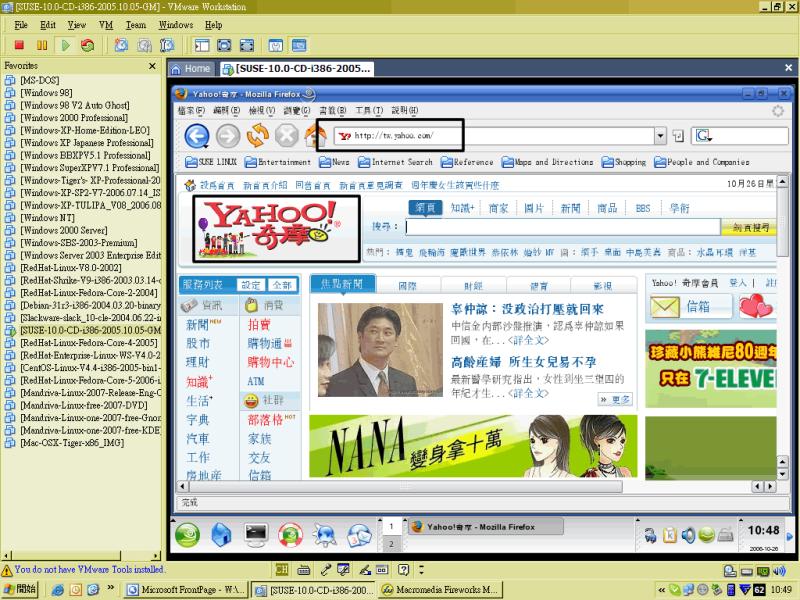Power off the VM with red stop icon
The height and width of the screenshot is (600, 800).
[x=19, y=45]
